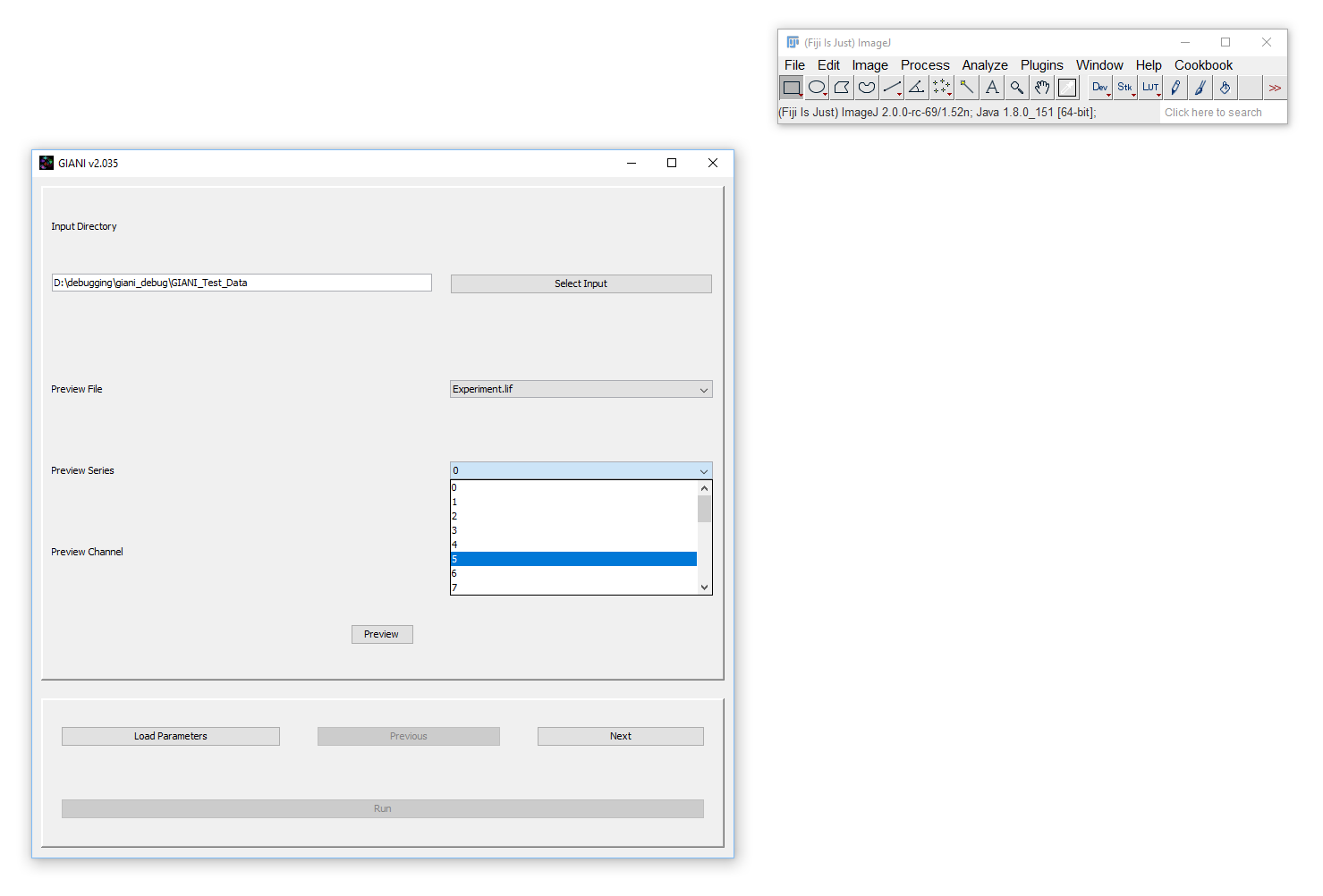Collapse the Preview Series dropdown

(x=581, y=470)
